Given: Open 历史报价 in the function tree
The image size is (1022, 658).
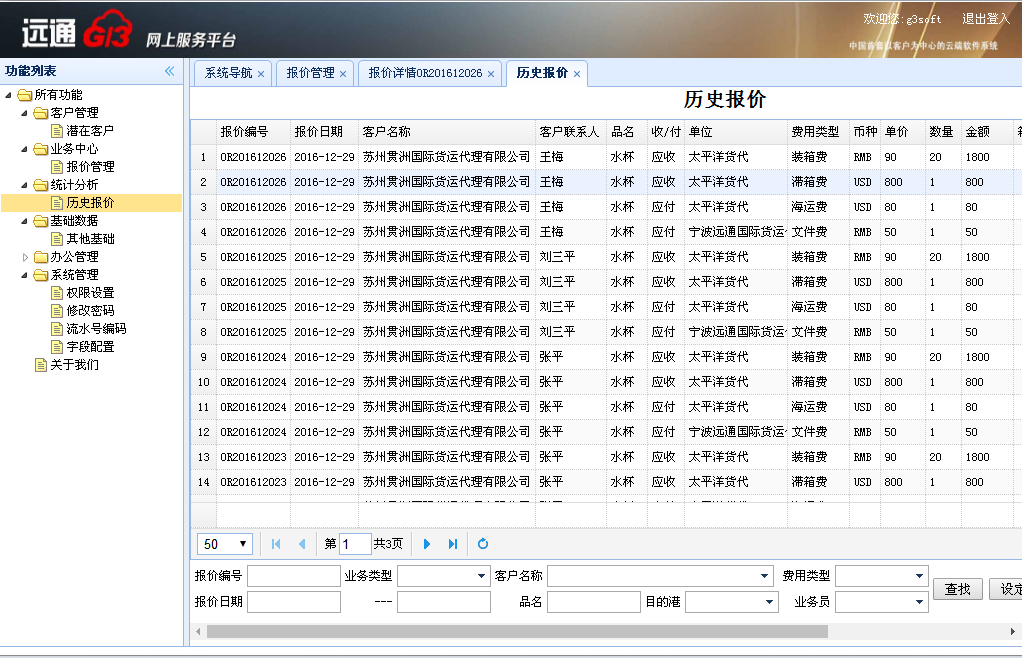Looking at the screenshot, I should [x=90, y=203].
